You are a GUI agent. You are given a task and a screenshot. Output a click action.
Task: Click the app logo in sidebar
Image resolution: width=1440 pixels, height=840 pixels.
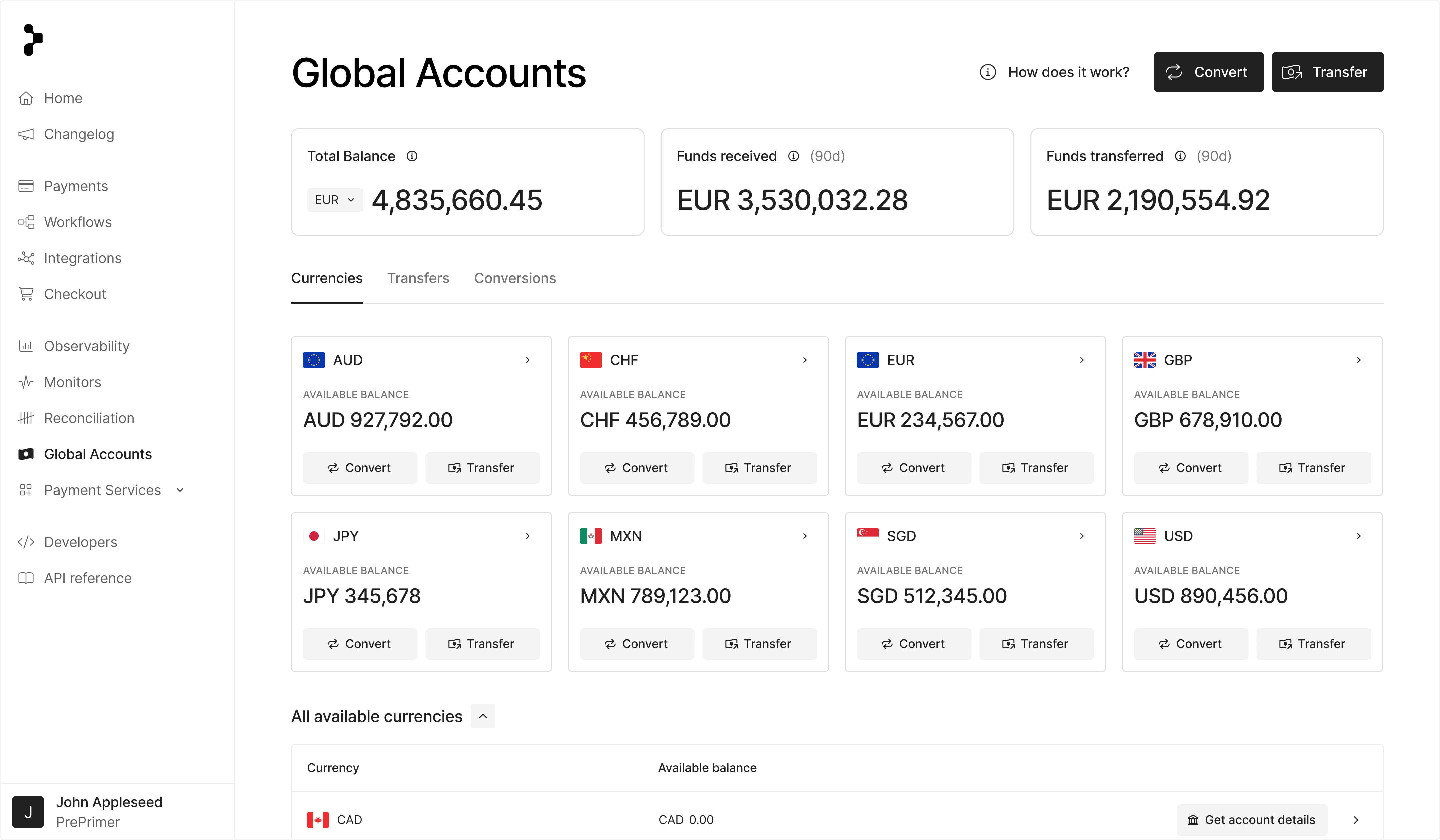[x=33, y=40]
